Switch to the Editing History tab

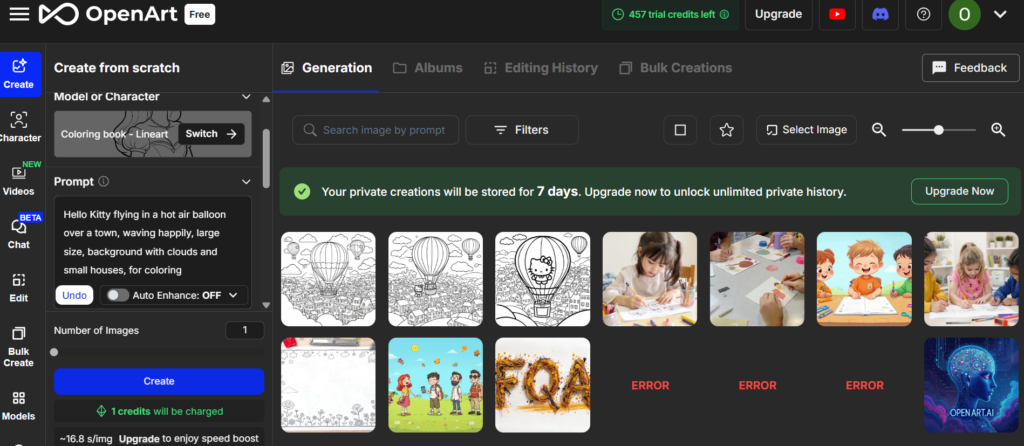(541, 68)
